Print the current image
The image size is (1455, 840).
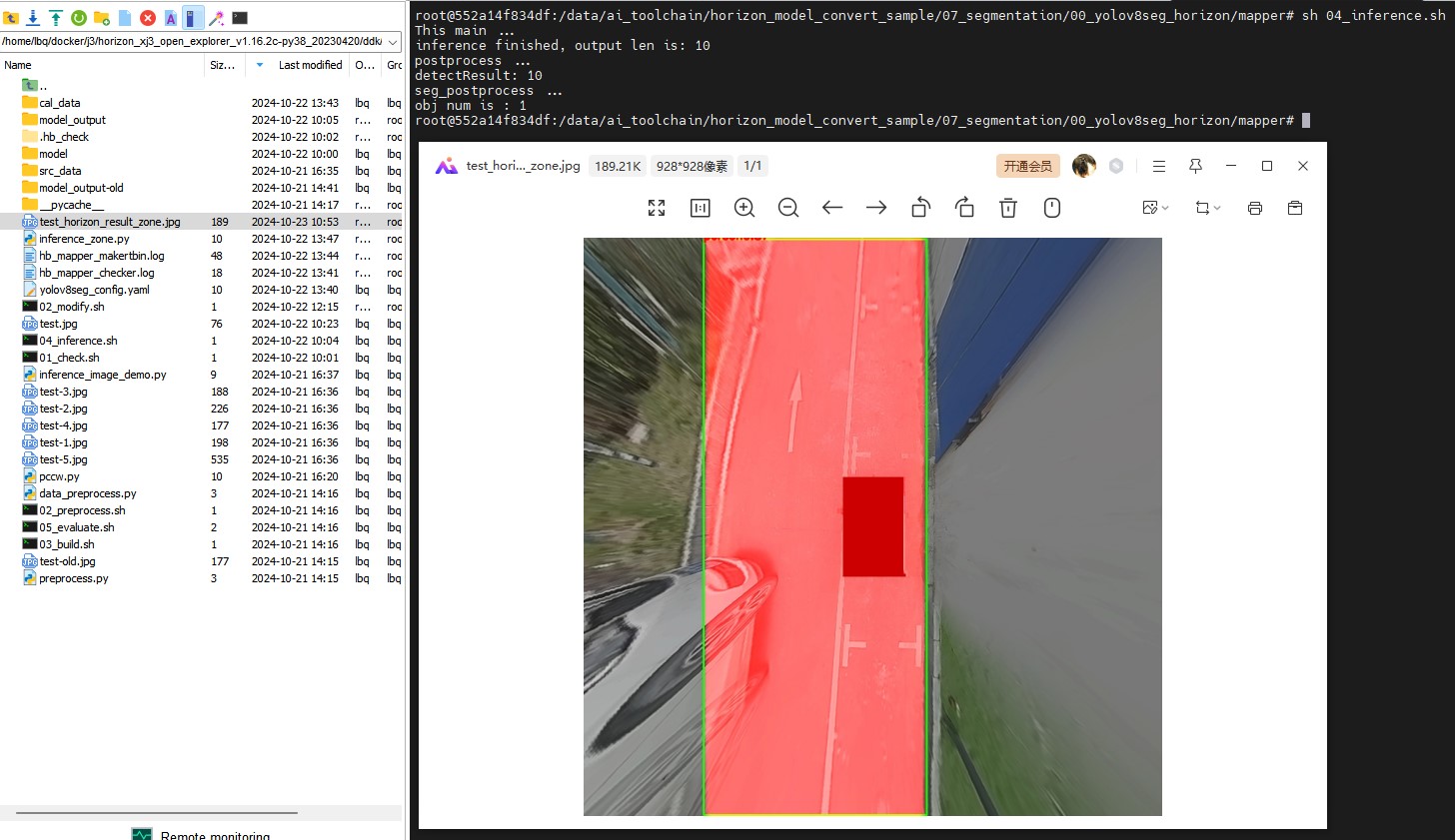click(x=1255, y=208)
